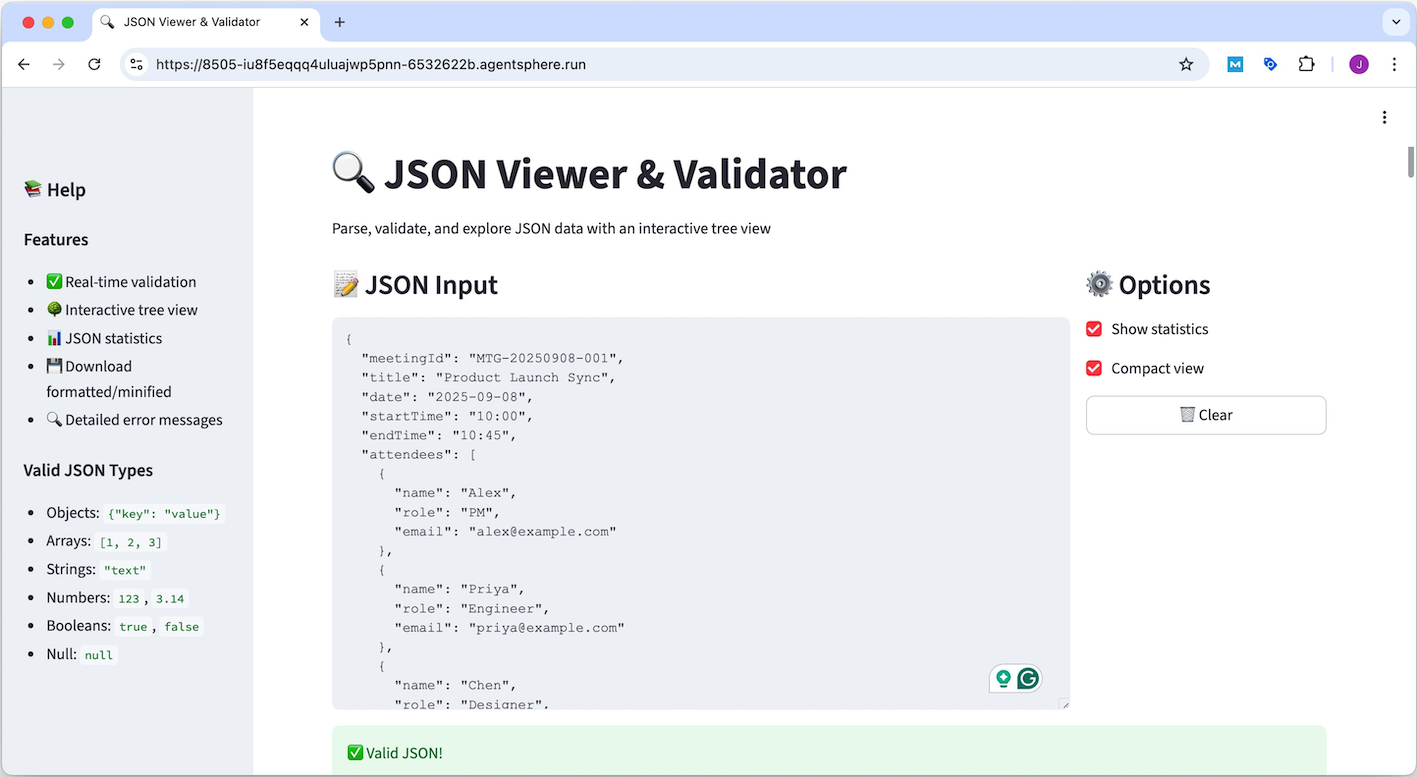
Task: Click the blue M mail extension icon
Action: [1234, 63]
